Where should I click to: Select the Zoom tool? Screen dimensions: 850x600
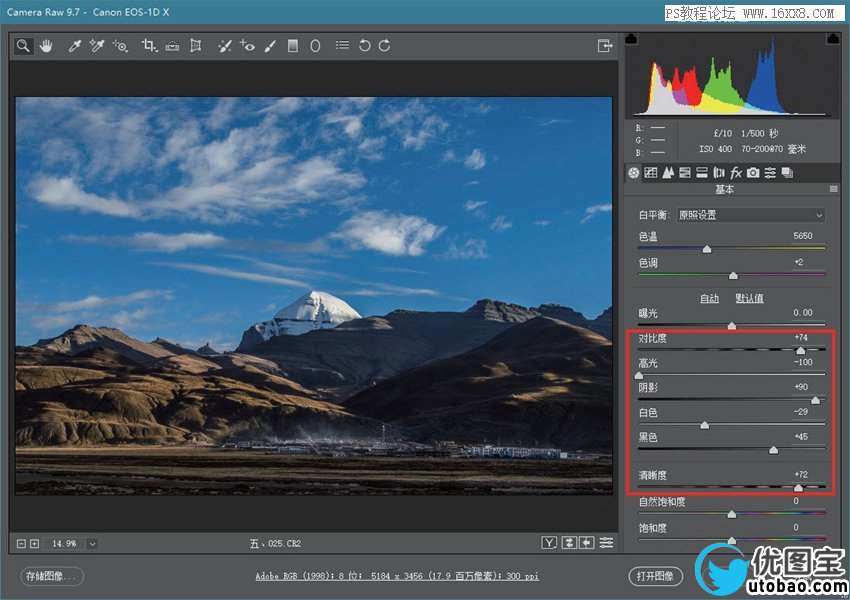coord(23,46)
